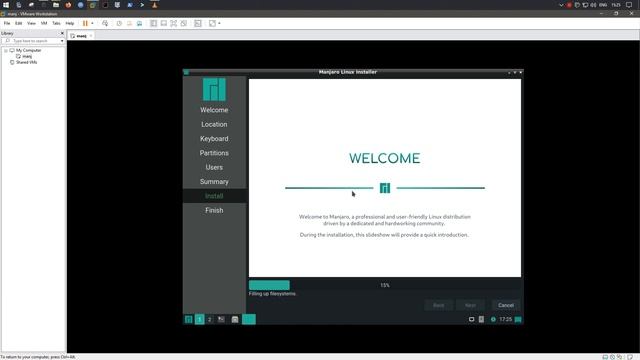Select Shared VMs in the library
The image size is (640, 360).
coord(27,62)
